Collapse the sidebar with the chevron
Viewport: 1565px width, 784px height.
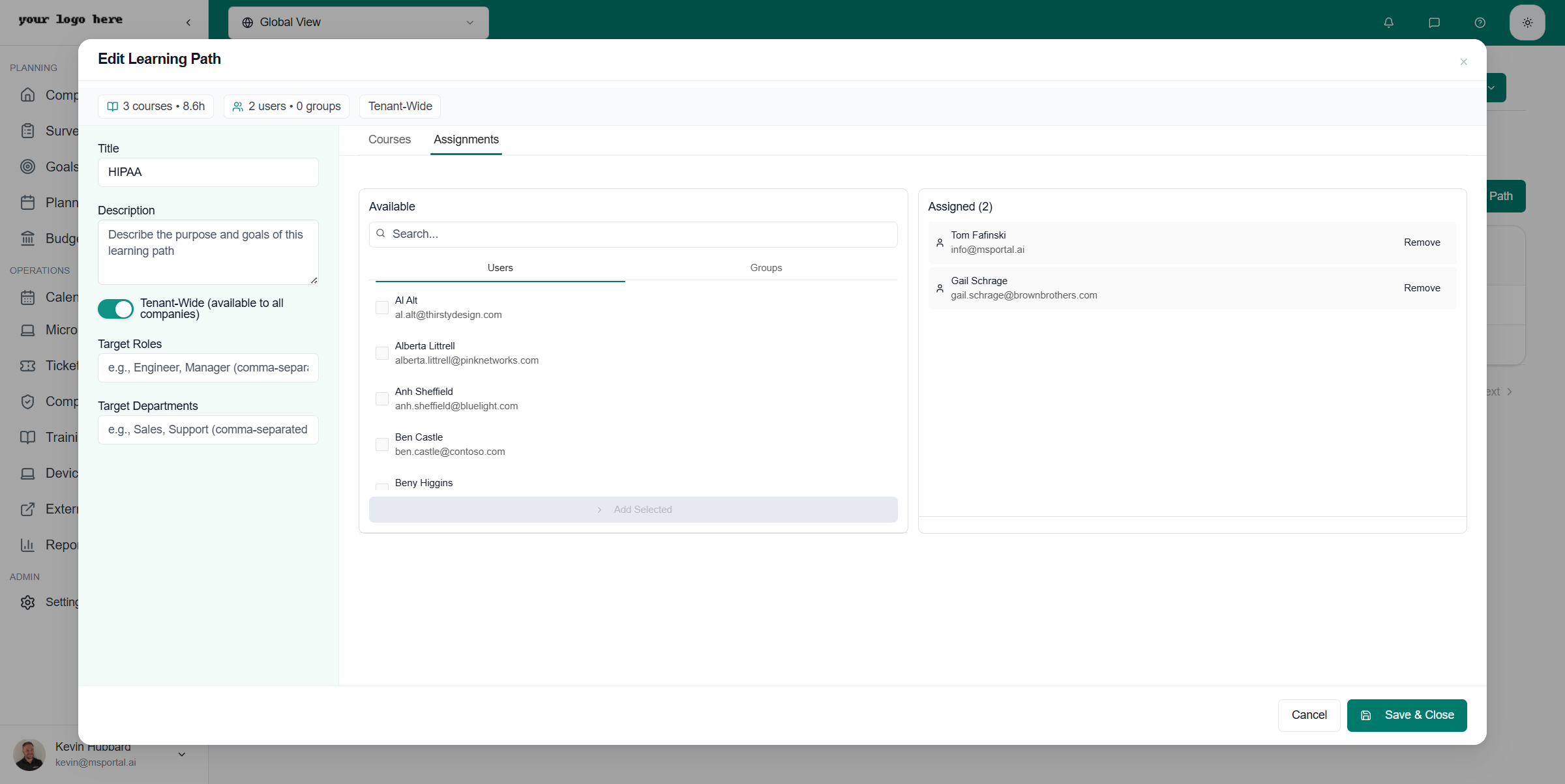coord(188,22)
